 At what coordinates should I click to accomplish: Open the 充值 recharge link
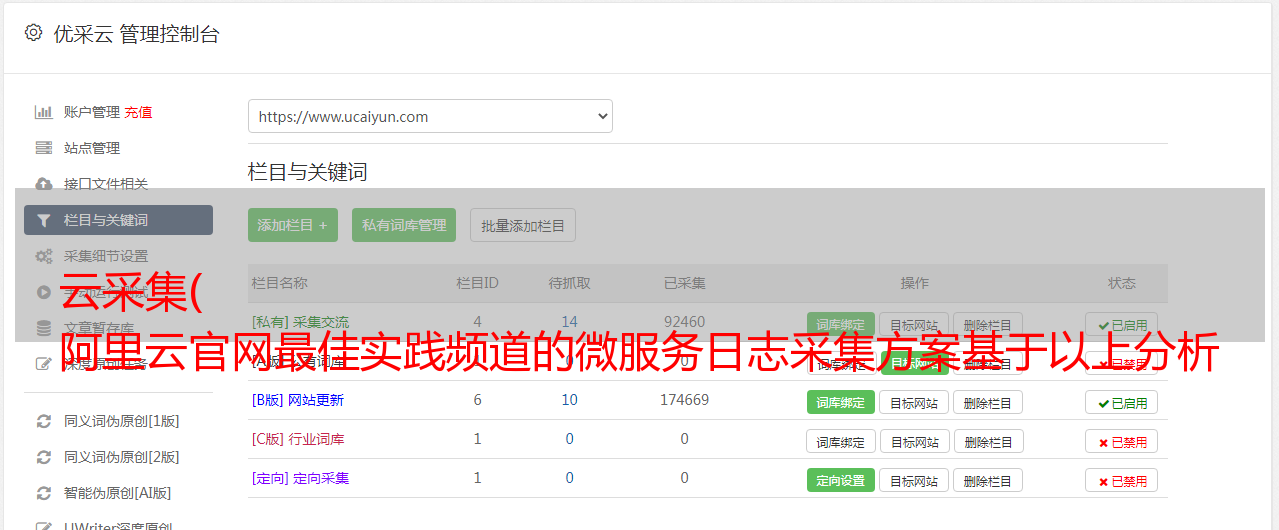coord(139,112)
